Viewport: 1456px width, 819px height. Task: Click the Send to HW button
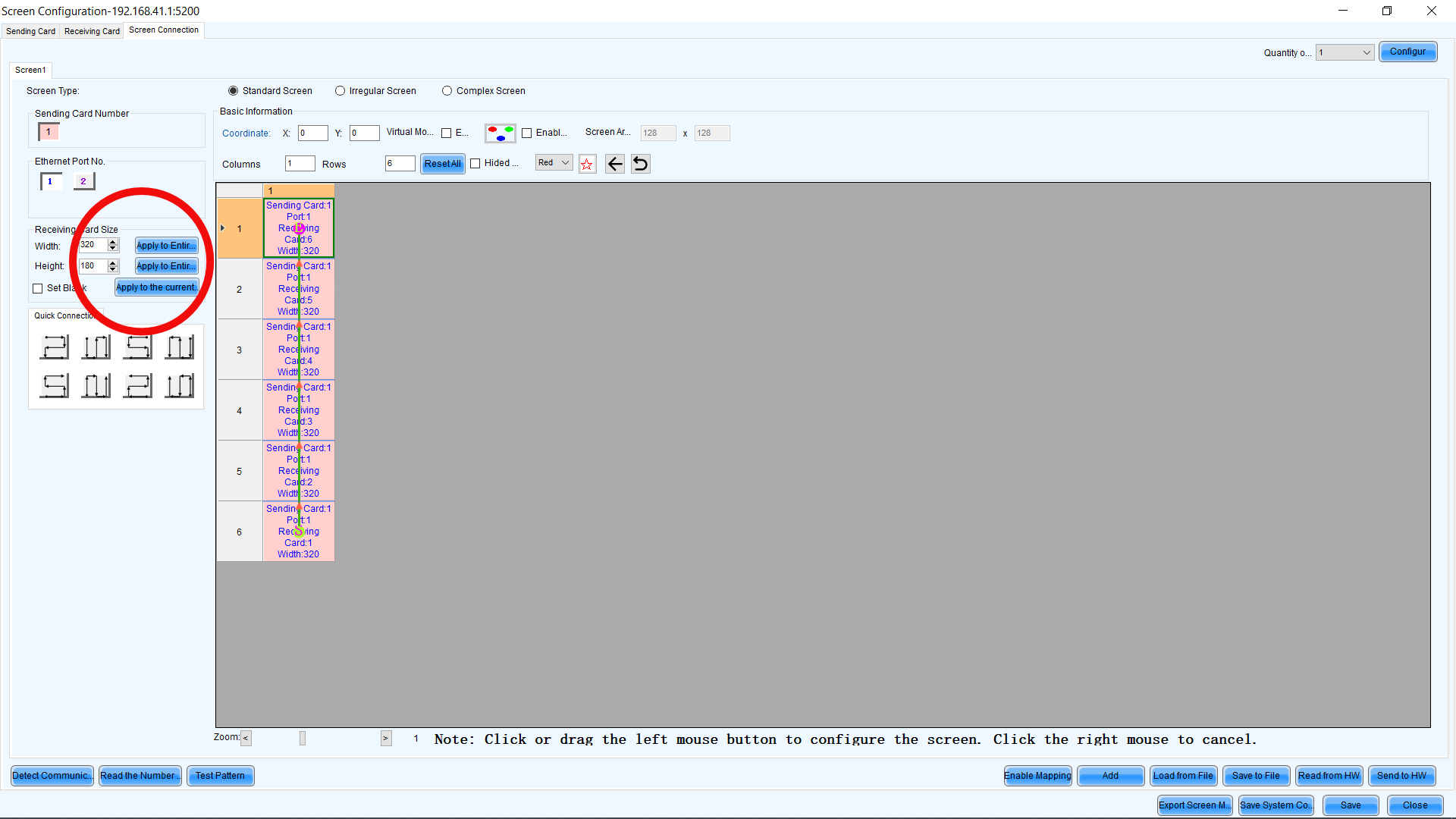1401,776
